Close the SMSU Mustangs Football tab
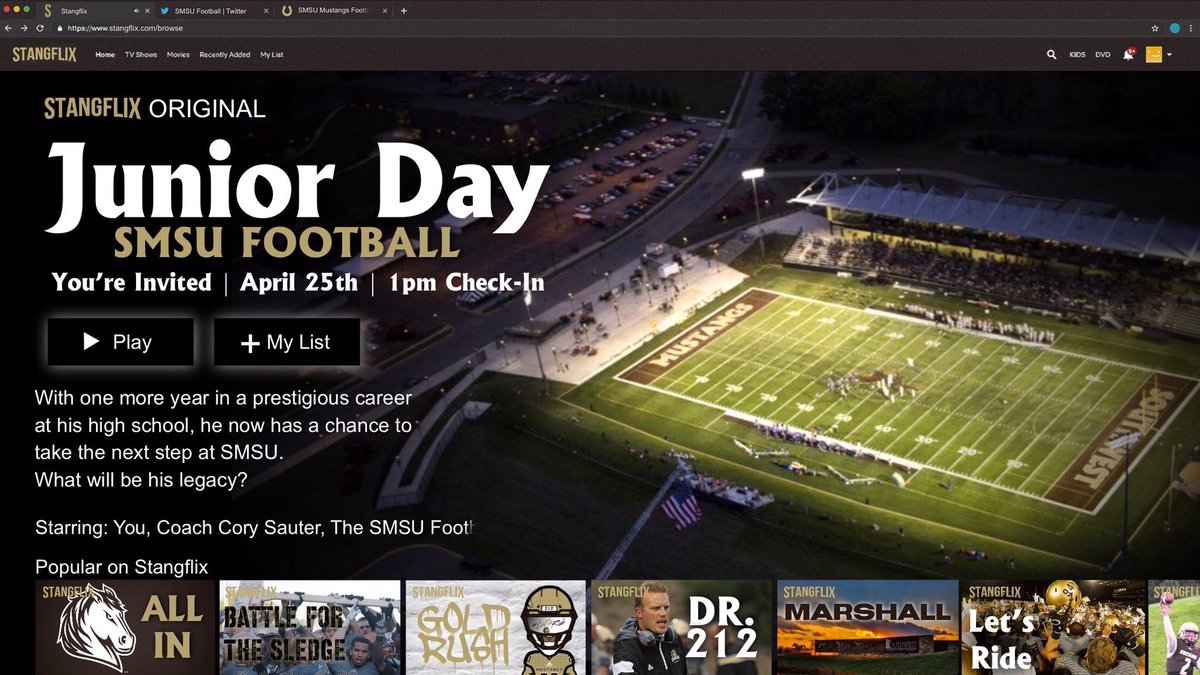 click(385, 11)
